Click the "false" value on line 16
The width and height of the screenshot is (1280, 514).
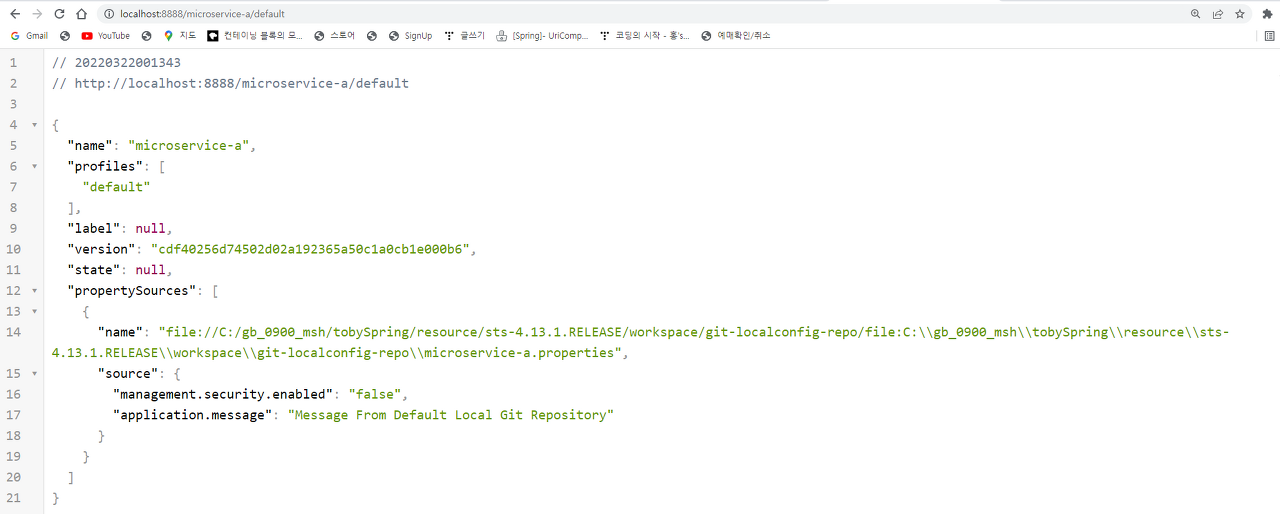click(375, 394)
